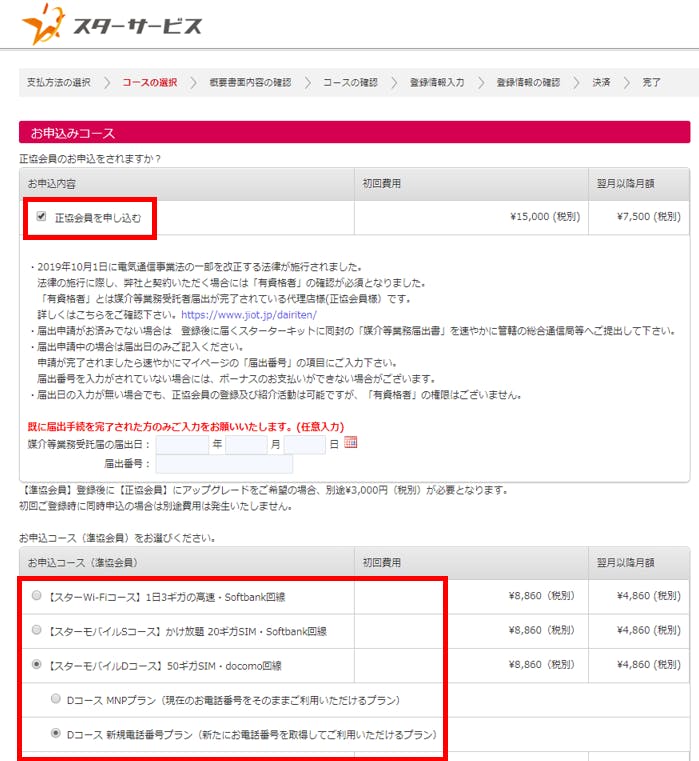The height and width of the screenshot is (761, 699).
Task: Choose the Dコース 新規電話番号プラン option
Action: [56, 733]
